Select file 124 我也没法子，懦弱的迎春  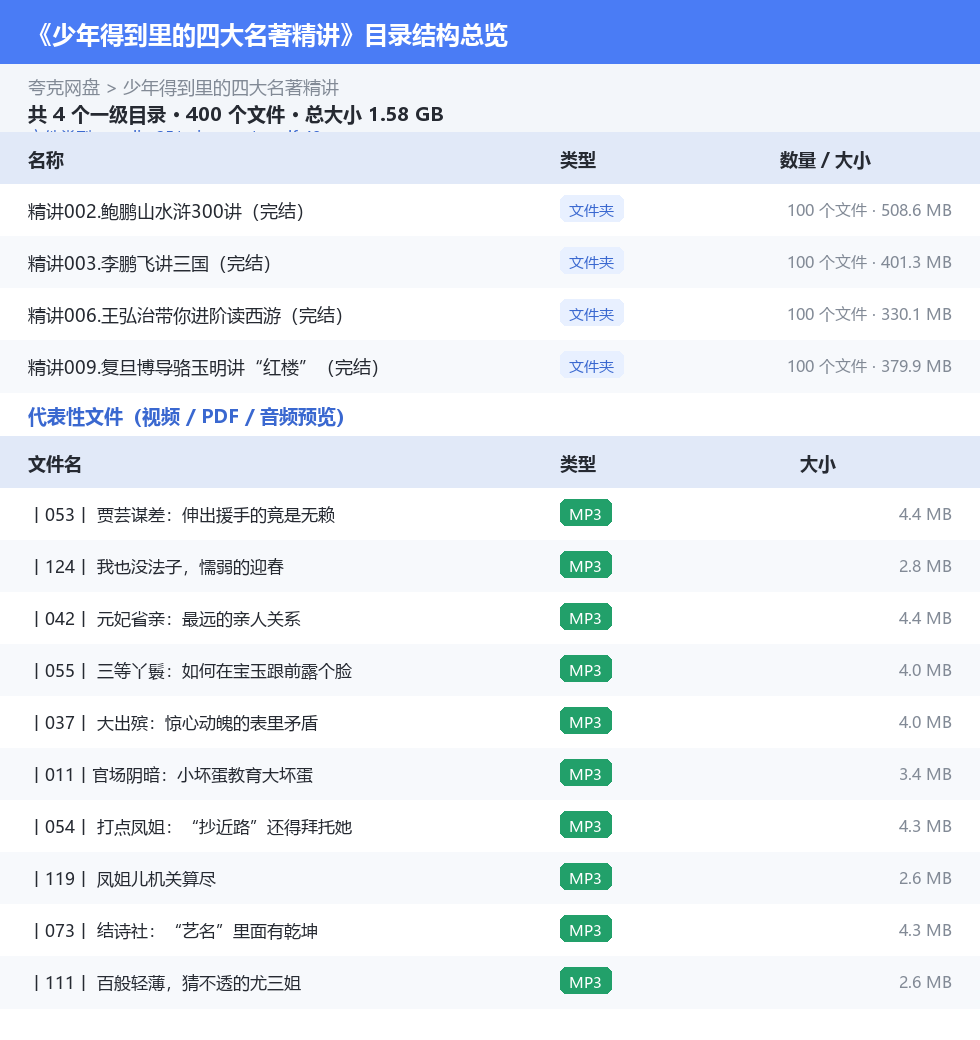[x=158, y=566]
